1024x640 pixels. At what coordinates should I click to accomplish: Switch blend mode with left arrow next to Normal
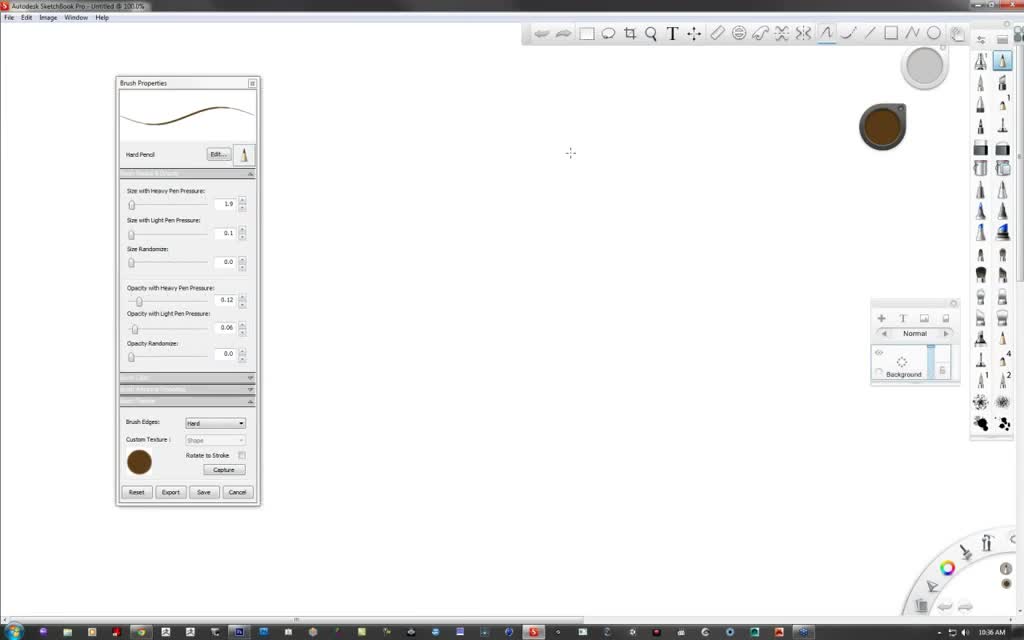[884, 334]
